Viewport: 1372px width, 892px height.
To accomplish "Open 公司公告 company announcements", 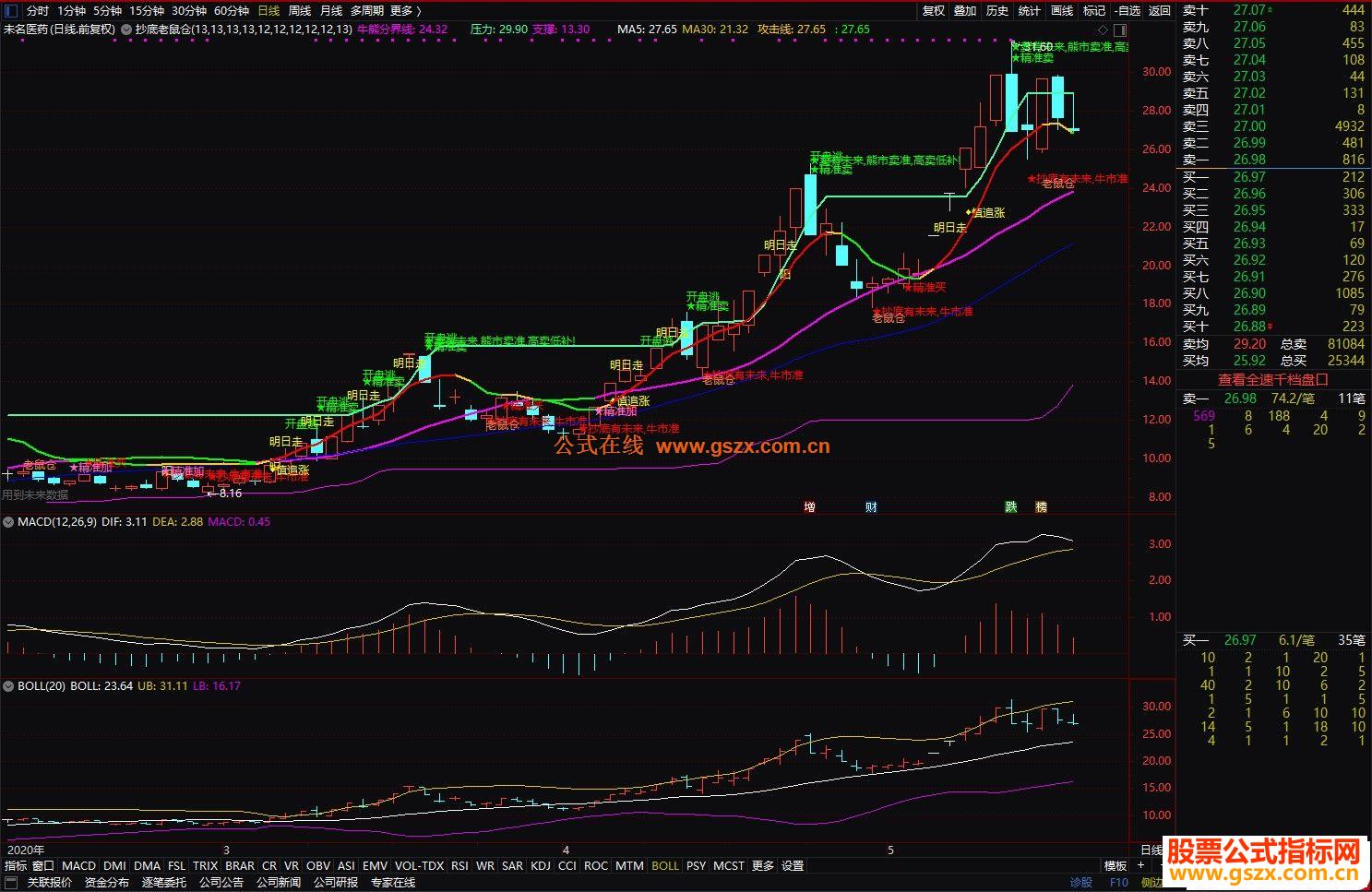I will pos(221,883).
